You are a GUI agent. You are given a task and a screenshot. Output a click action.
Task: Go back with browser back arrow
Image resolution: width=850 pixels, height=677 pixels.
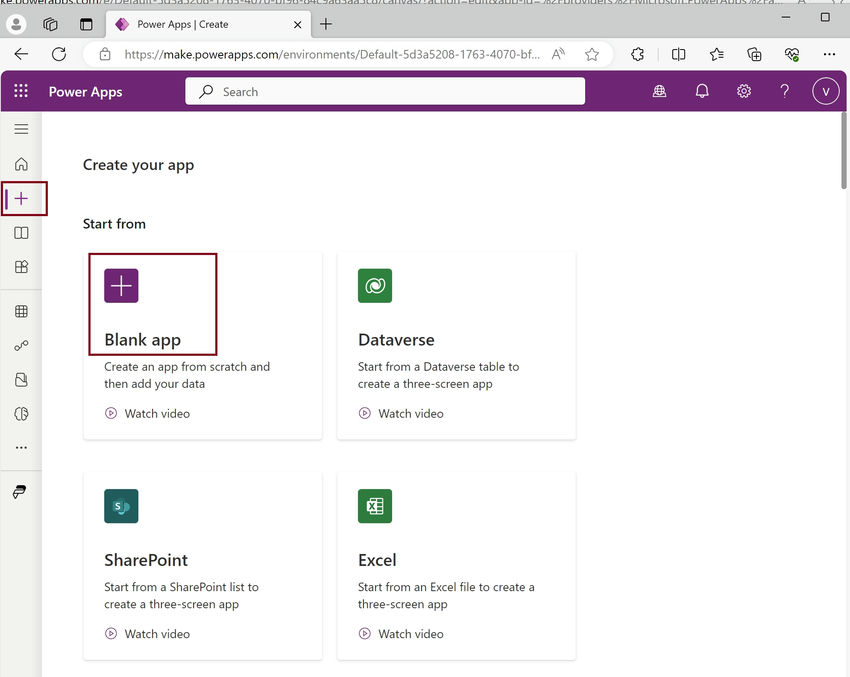pyautogui.click(x=21, y=54)
